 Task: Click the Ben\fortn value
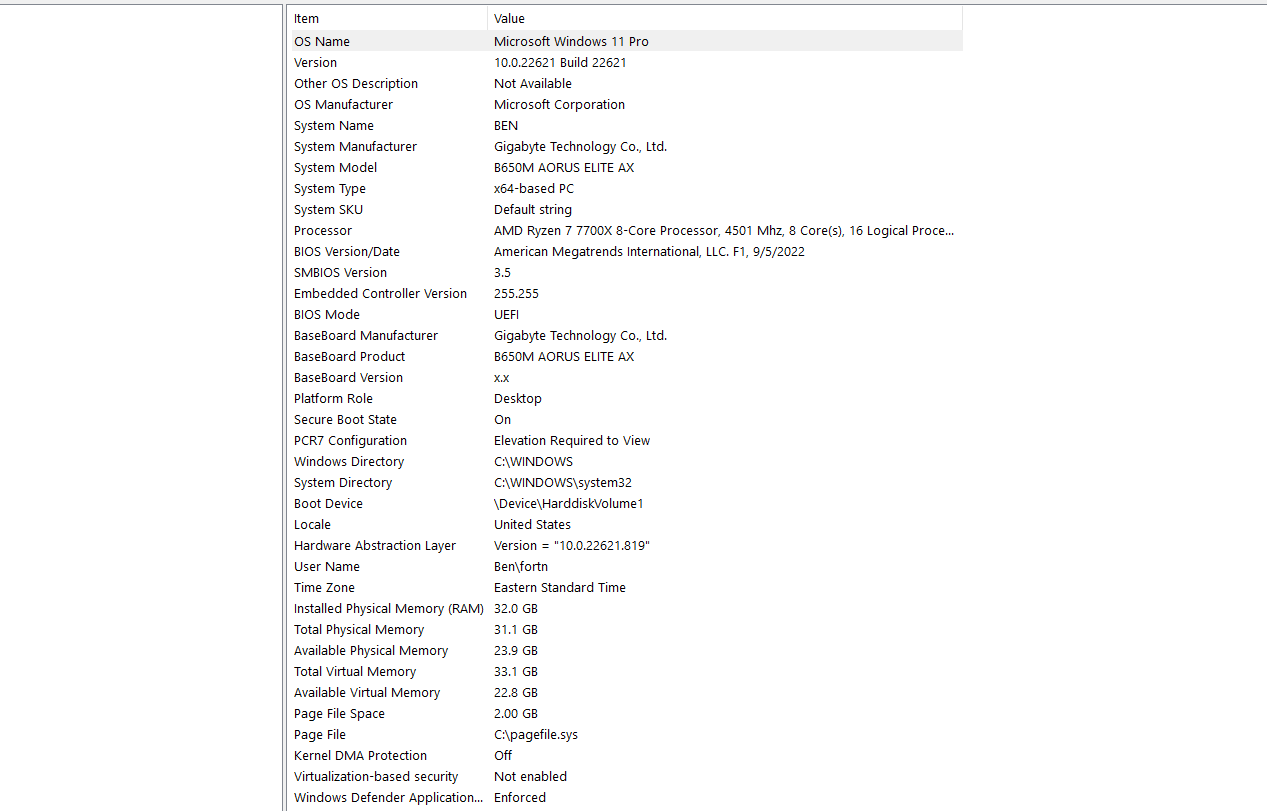tap(521, 566)
